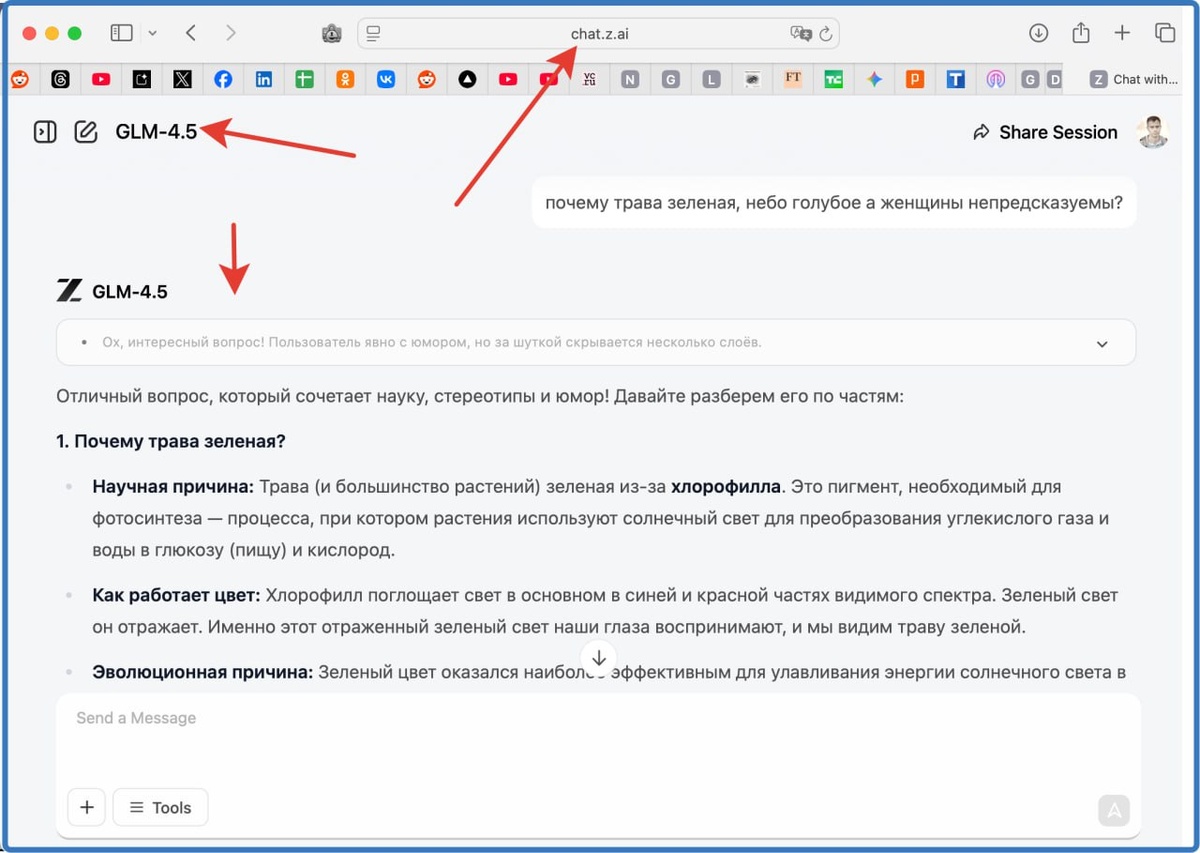Switch to the LinkedIn pinned tab
The height and width of the screenshot is (853, 1200).
point(264,79)
